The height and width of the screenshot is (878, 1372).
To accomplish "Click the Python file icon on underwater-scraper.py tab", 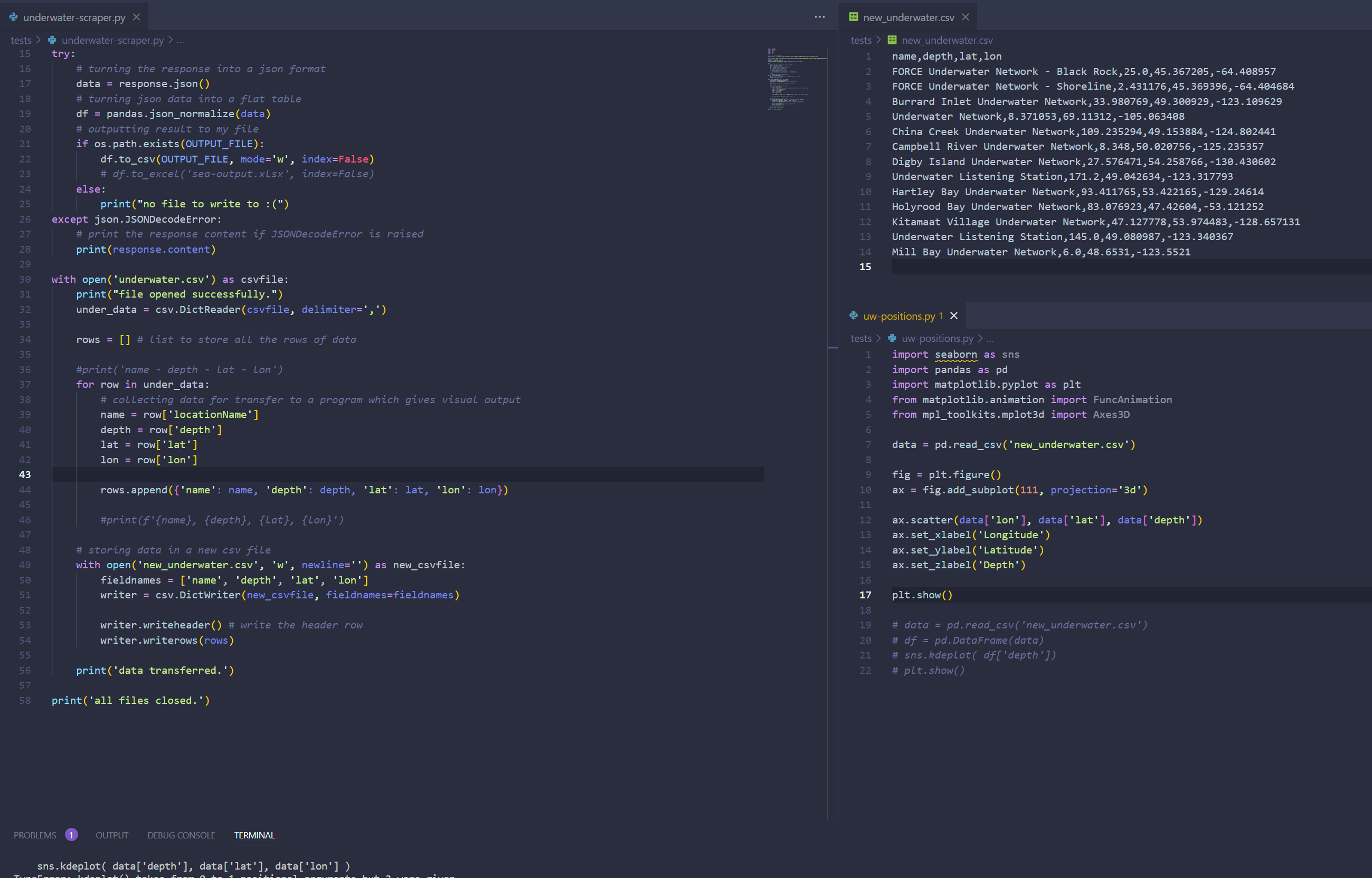I will (14, 17).
